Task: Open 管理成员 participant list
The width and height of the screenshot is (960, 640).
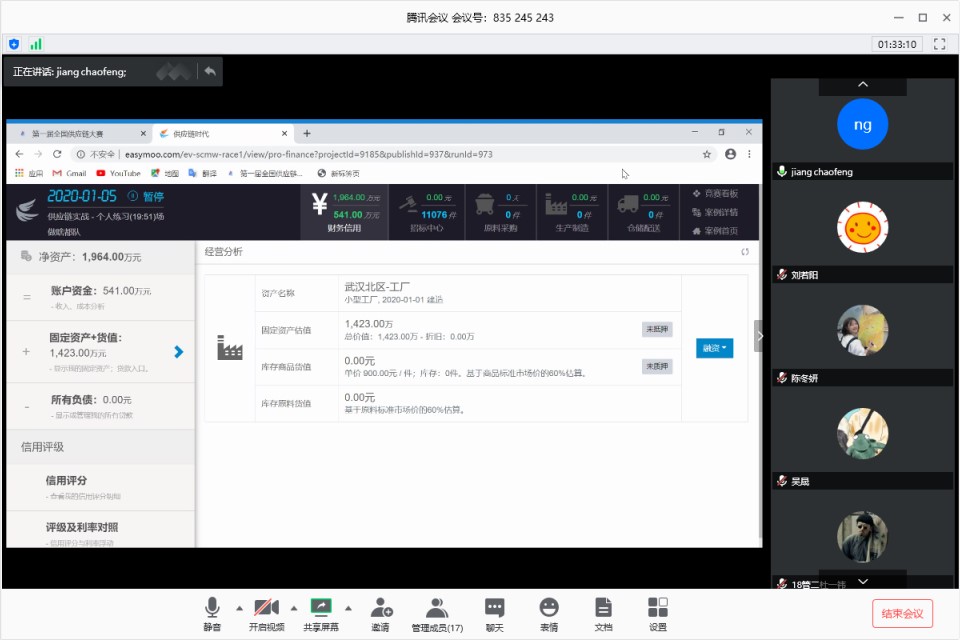Action: [x=437, y=613]
